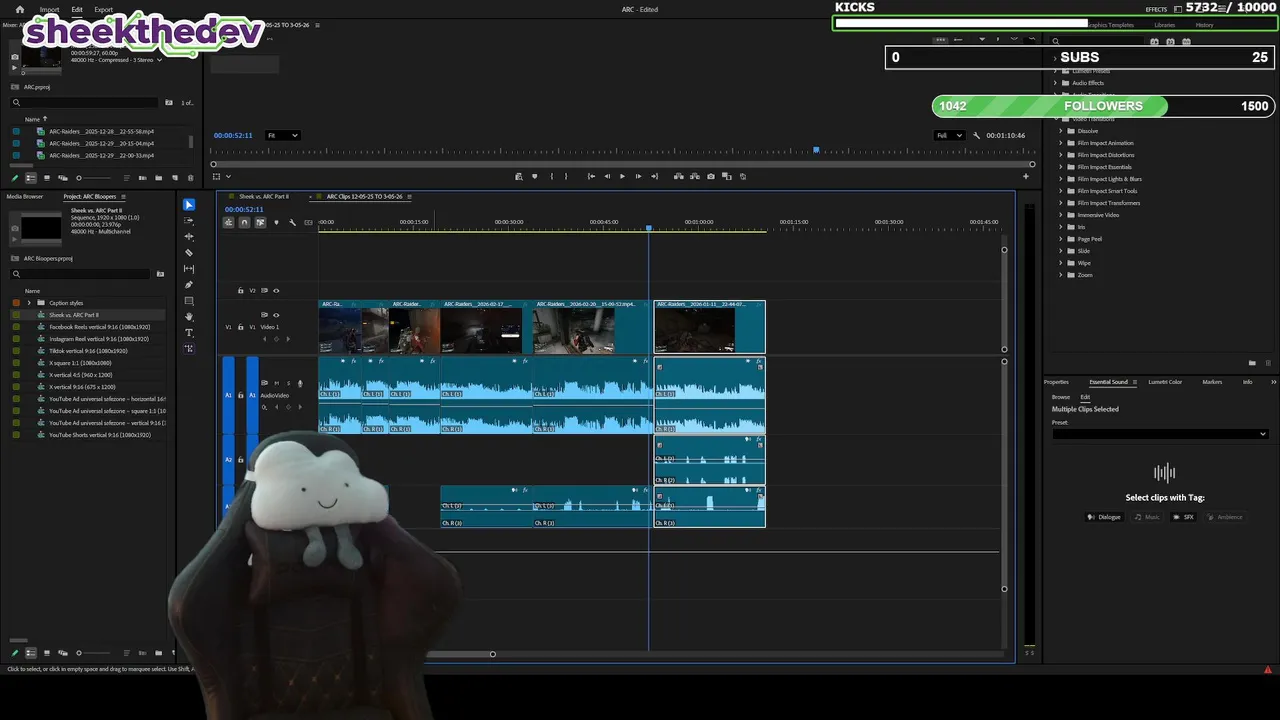Toggle lock on track V2
The image size is (1280, 720).
coord(240,290)
